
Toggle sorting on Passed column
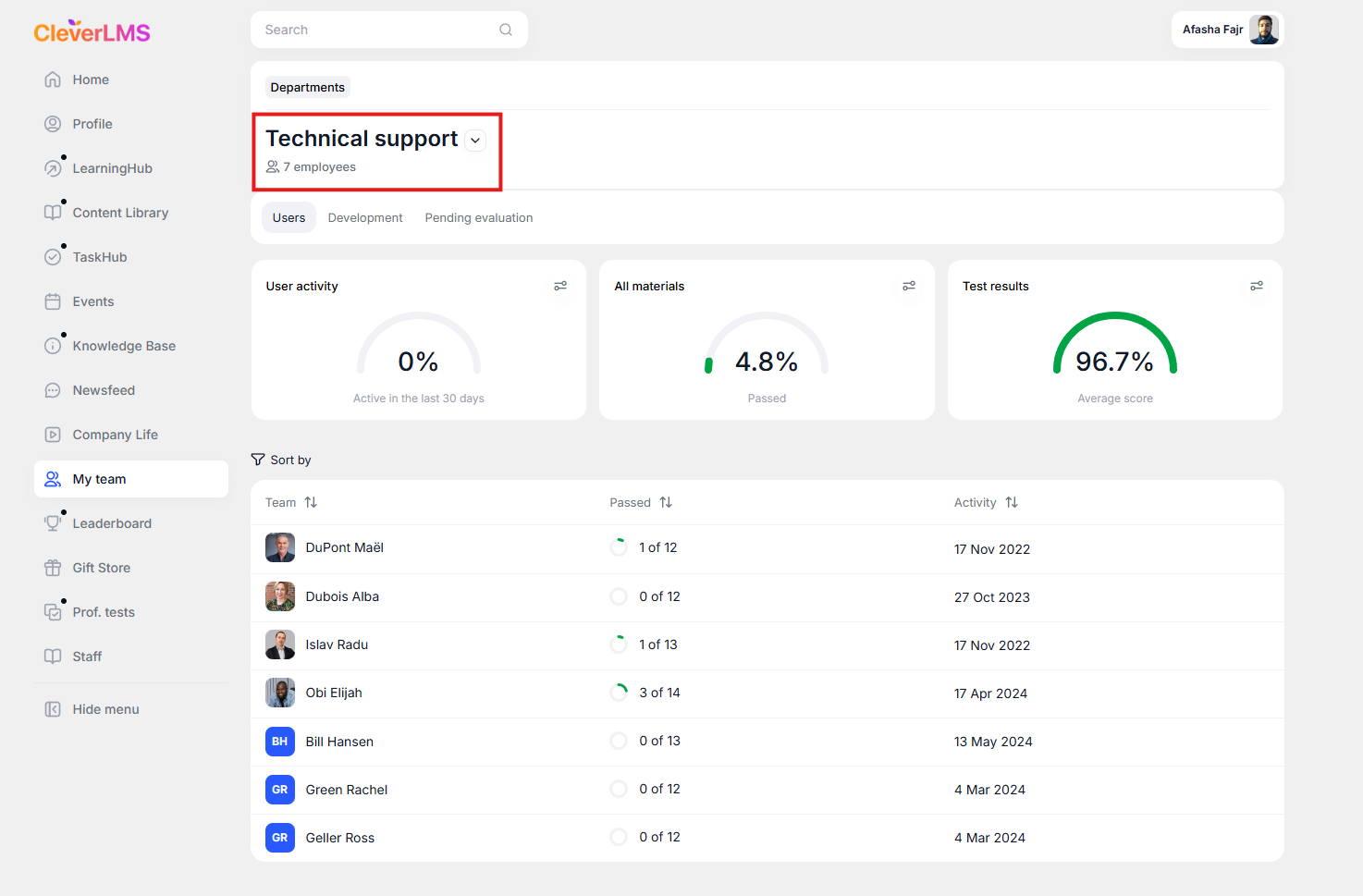pyautogui.click(x=666, y=502)
